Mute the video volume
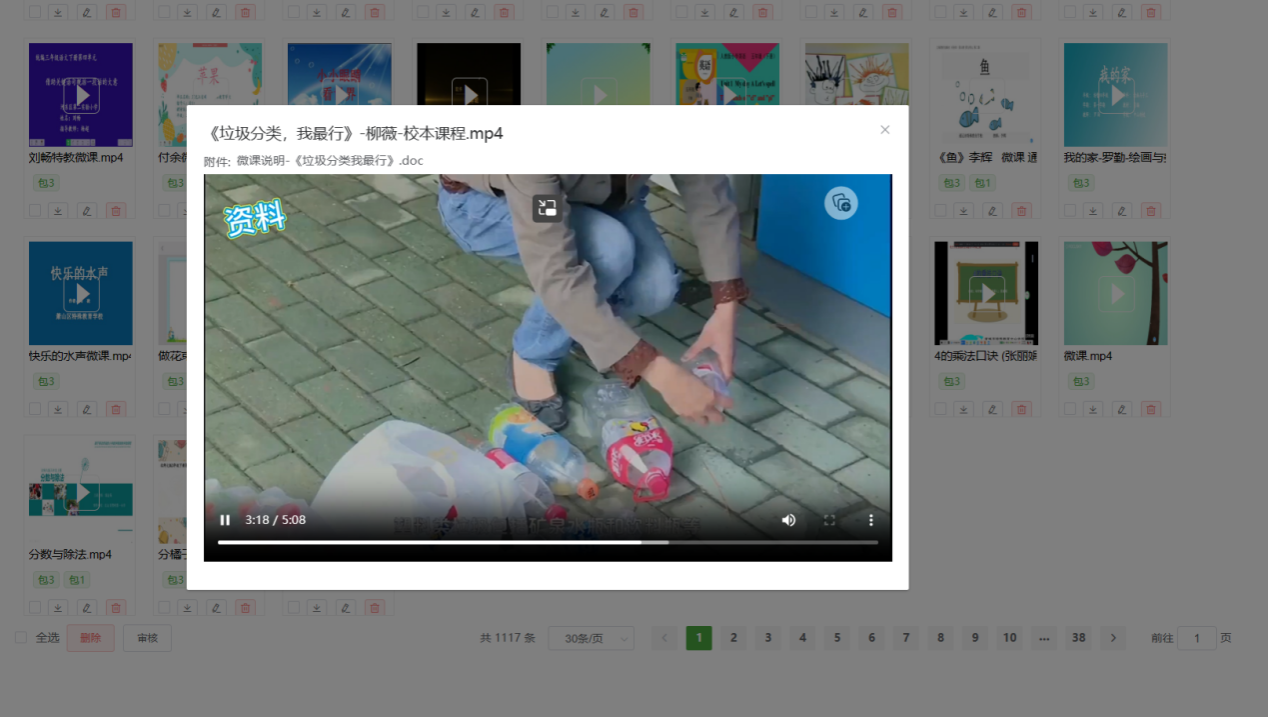Screen dimensions: 1268x717 789,520
